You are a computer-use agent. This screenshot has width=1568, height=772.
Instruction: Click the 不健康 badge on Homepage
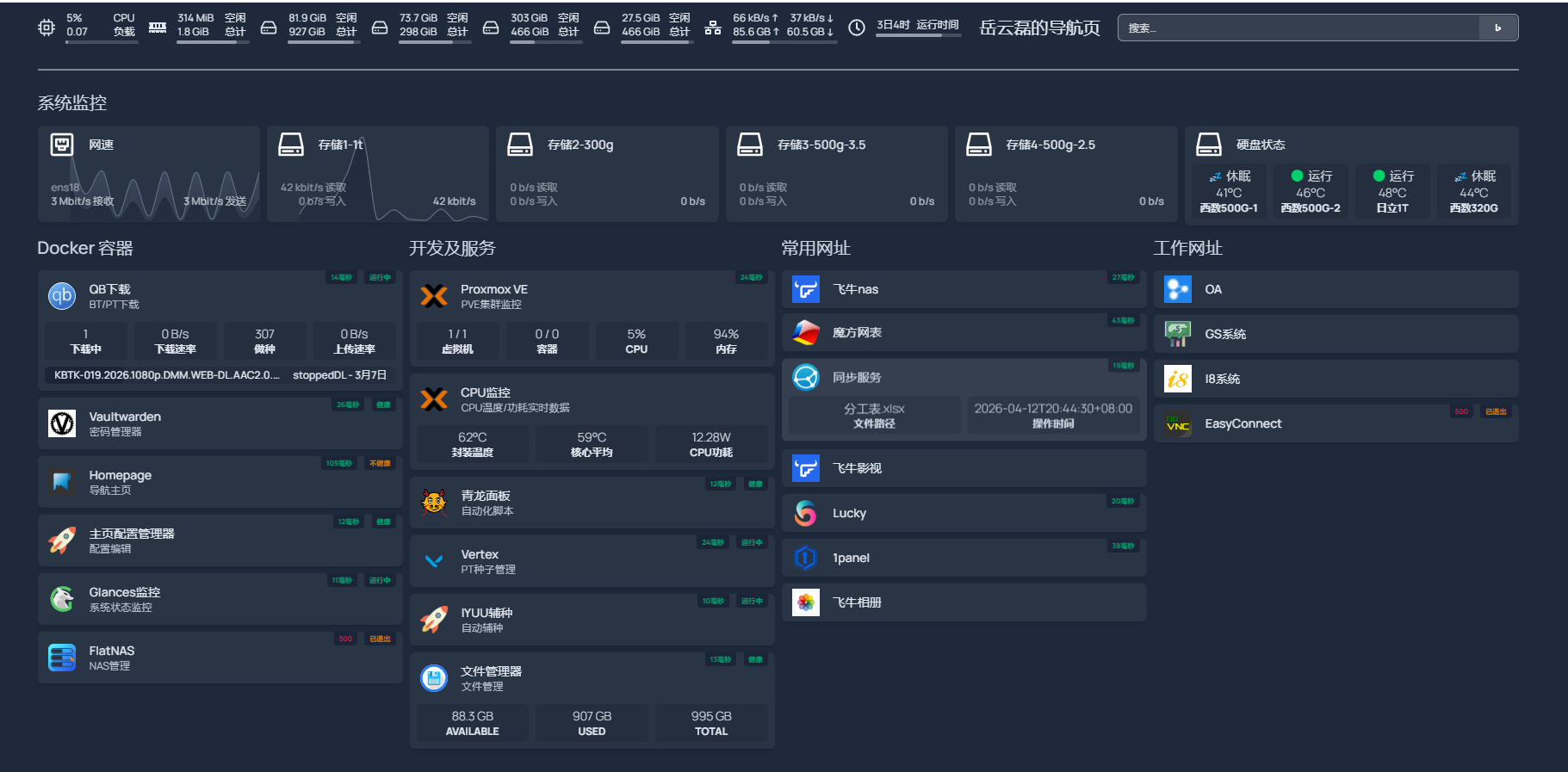pyautogui.click(x=380, y=463)
